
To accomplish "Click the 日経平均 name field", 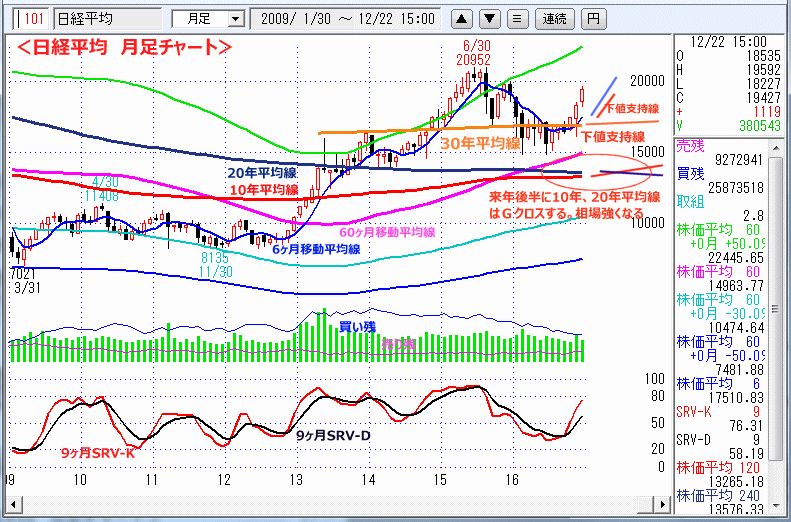I will [x=108, y=19].
